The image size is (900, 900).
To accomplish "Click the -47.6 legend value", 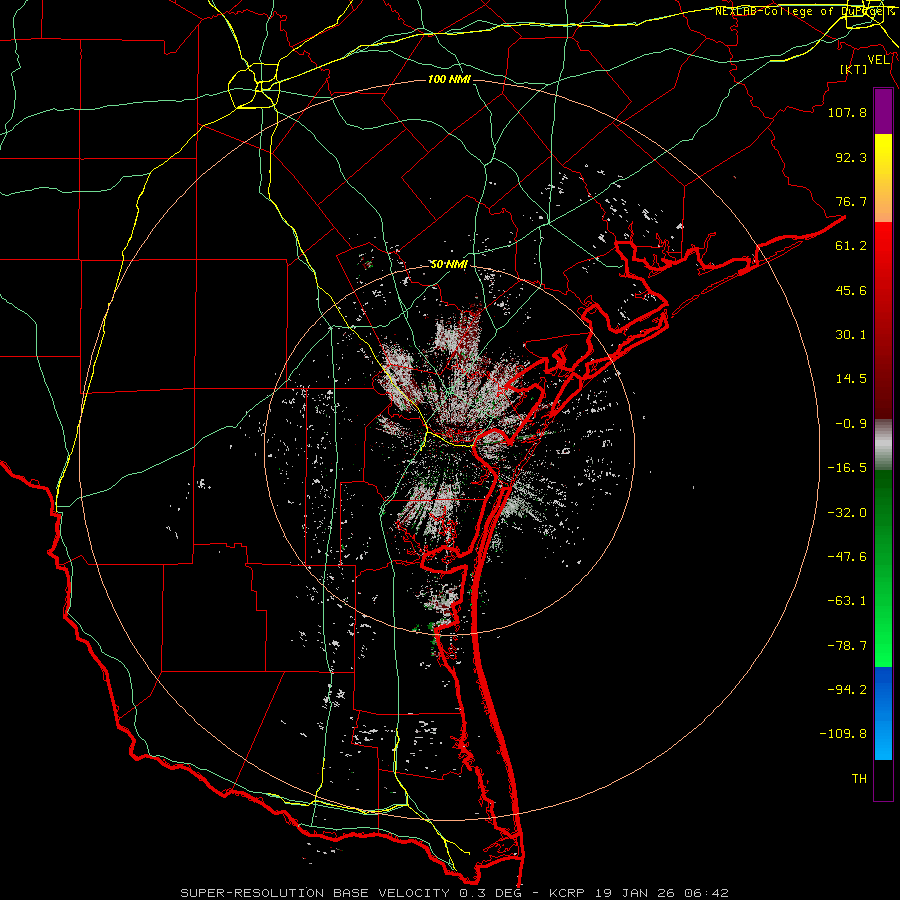I will (x=847, y=557).
